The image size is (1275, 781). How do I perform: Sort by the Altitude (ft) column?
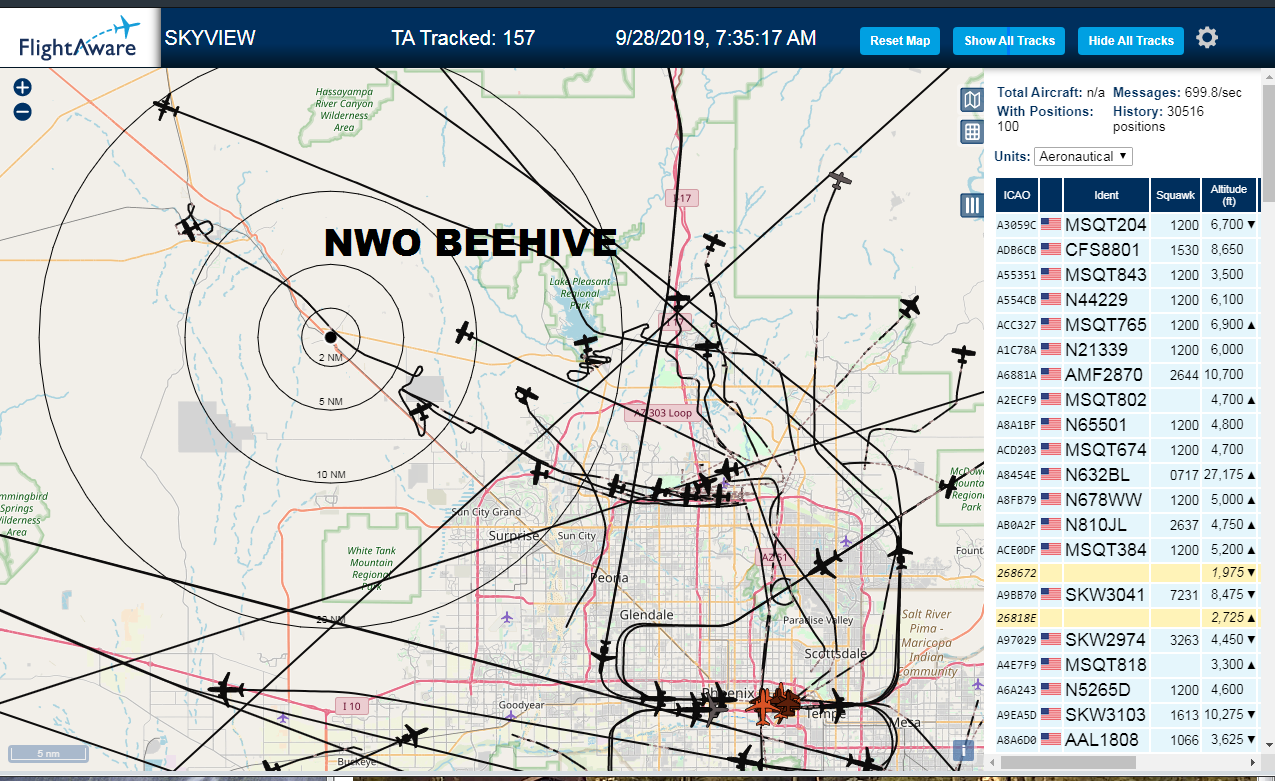[x=1229, y=195]
